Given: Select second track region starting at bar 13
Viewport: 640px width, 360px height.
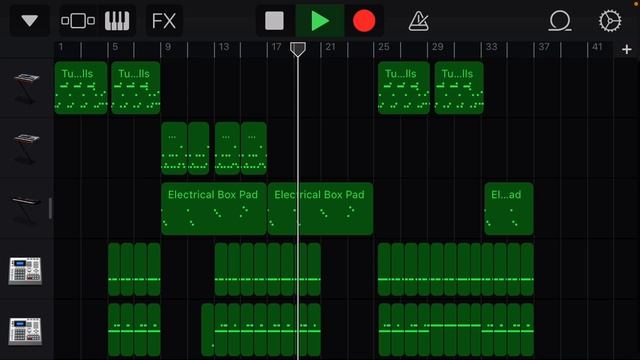Looking at the screenshot, I should [x=227, y=148].
